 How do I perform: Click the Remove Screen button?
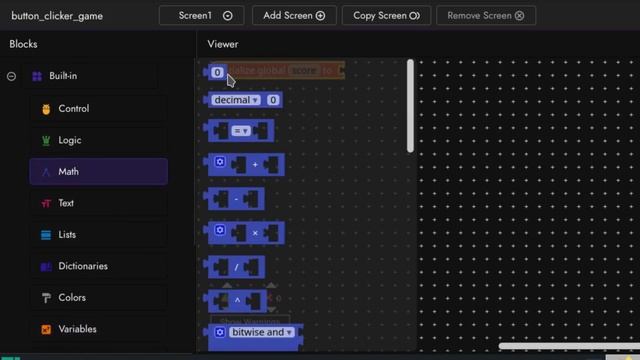click(x=486, y=16)
